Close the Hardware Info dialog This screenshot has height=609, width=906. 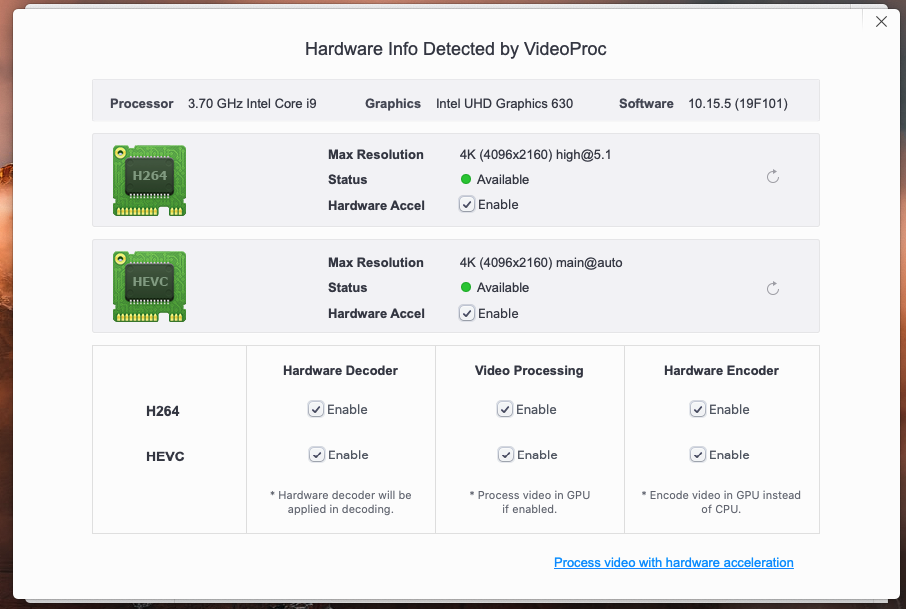tap(881, 21)
